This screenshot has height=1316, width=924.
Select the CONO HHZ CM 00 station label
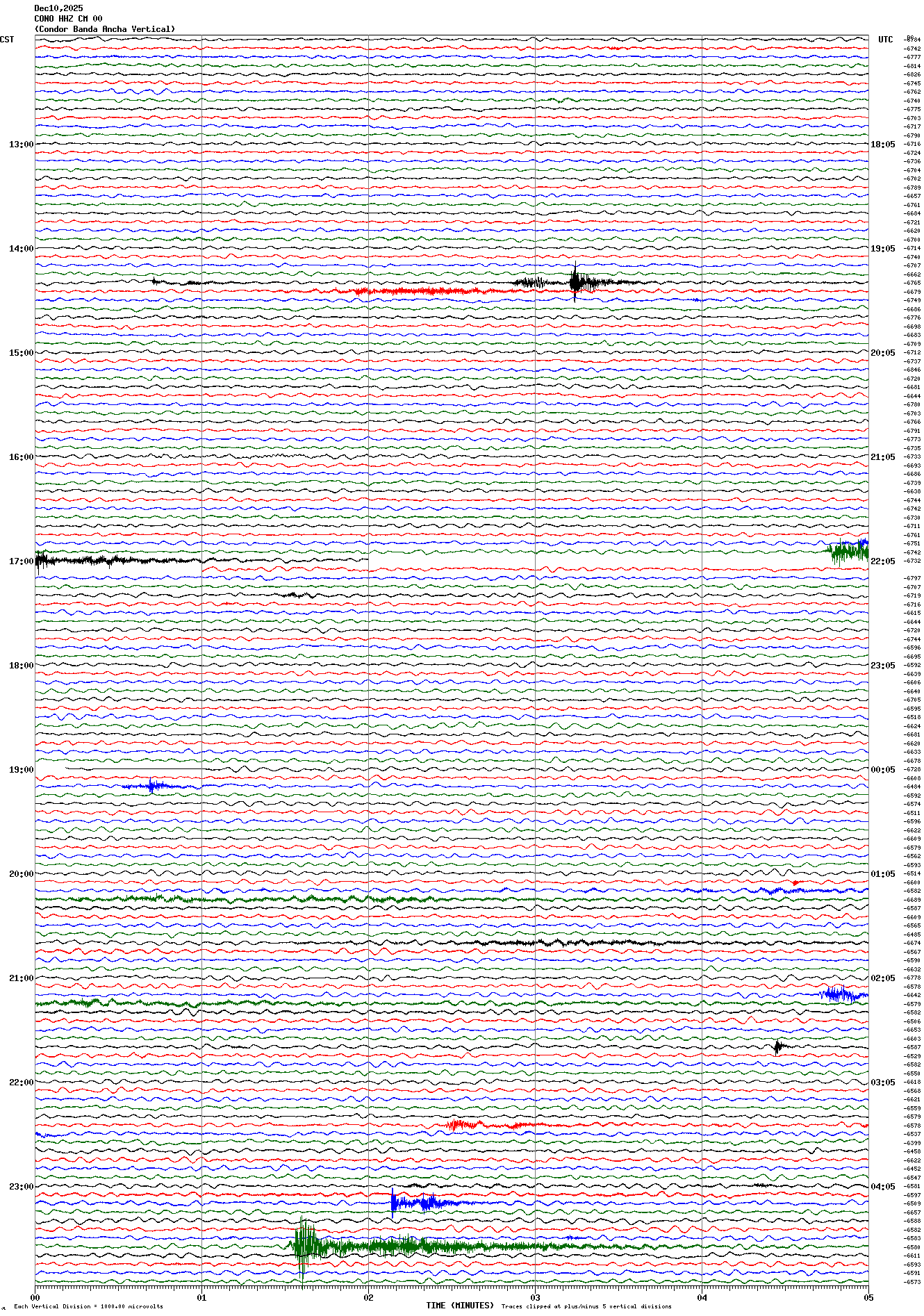point(68,19)
